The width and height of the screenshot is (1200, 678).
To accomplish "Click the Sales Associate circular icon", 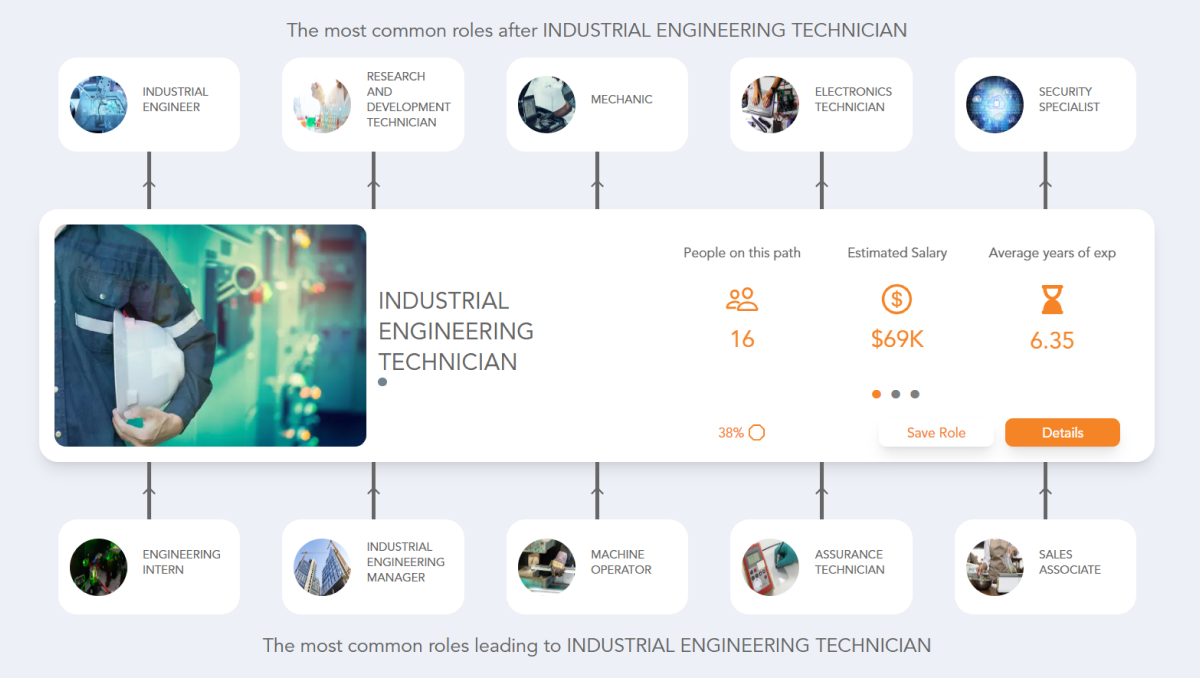I will (994, 567).
